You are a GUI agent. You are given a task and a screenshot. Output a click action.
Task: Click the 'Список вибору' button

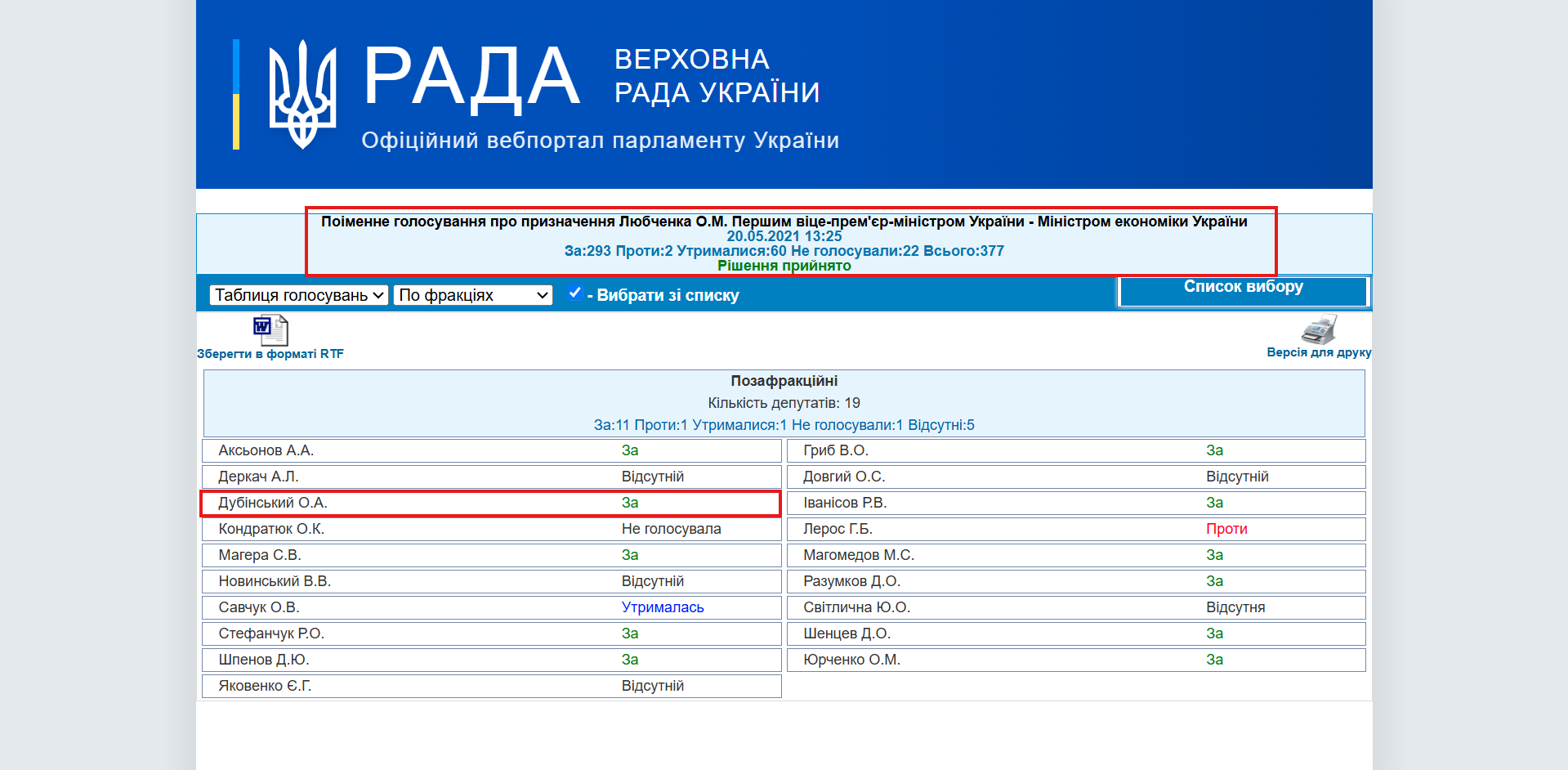(x=1243, y=292)
